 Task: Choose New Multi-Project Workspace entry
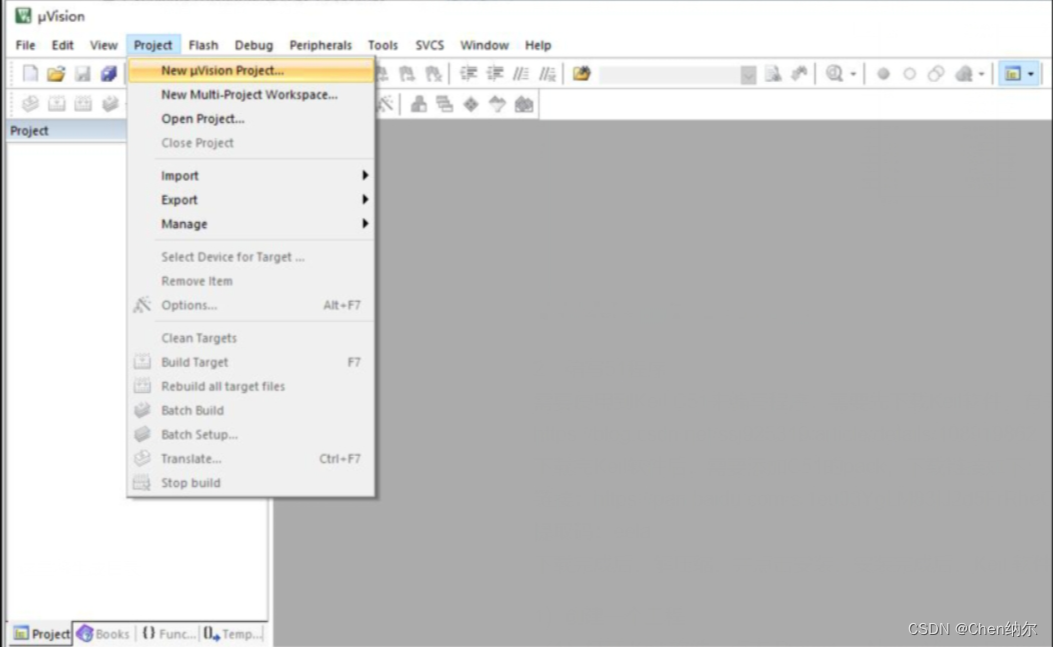tap(251, 95)
